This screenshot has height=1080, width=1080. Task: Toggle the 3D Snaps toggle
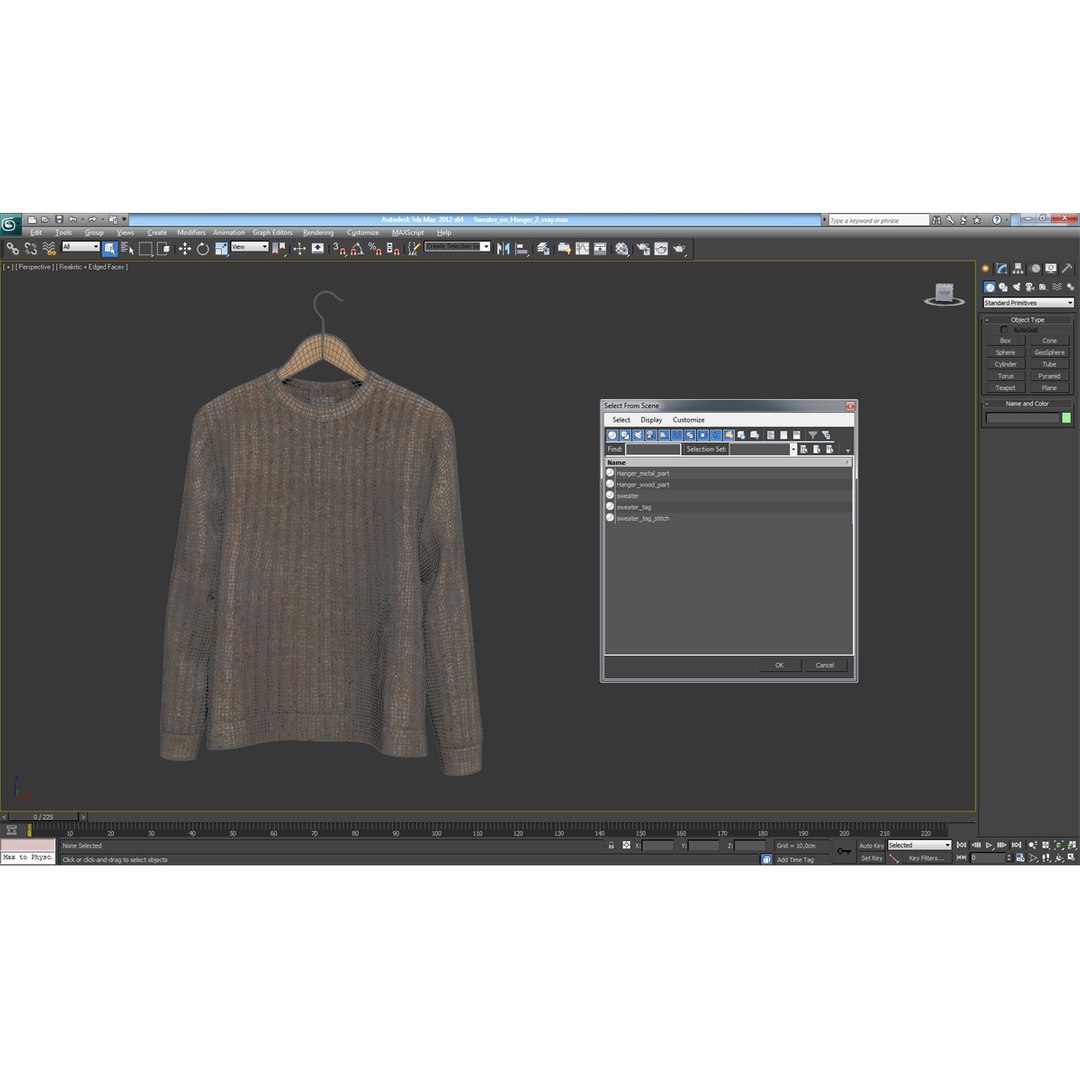pos(339,249)
